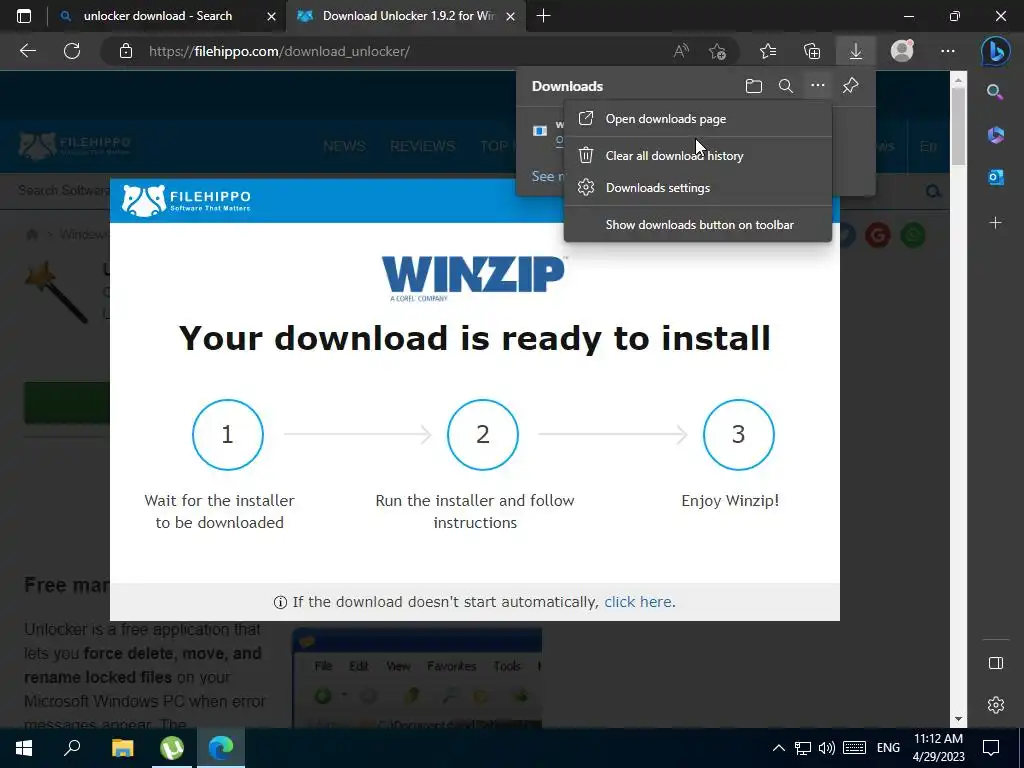
Task: Click More options dots in Downloads panel
Action: pyautogui.click(x=818, y=85)
